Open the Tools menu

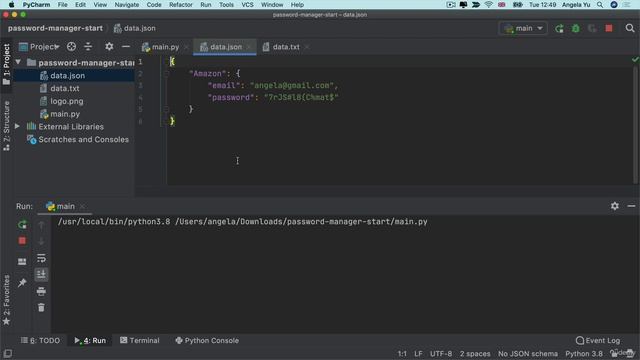(226, 5)
